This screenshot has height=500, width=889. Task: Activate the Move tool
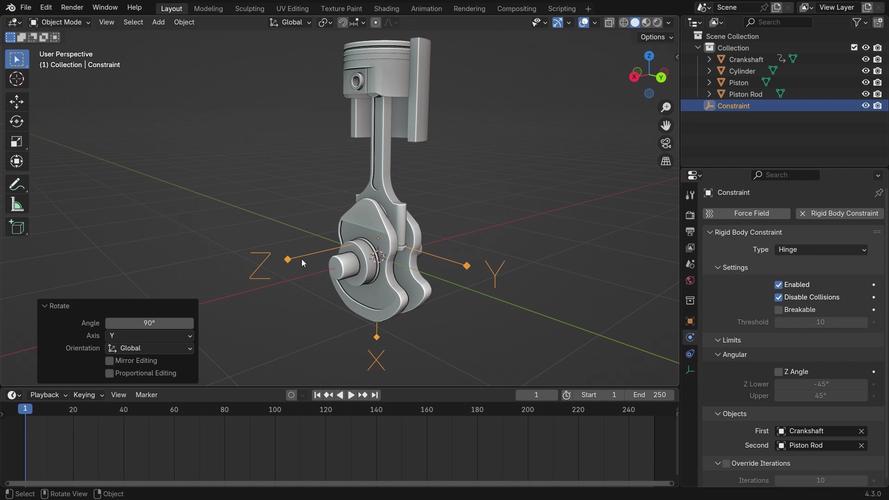[16, 101]
